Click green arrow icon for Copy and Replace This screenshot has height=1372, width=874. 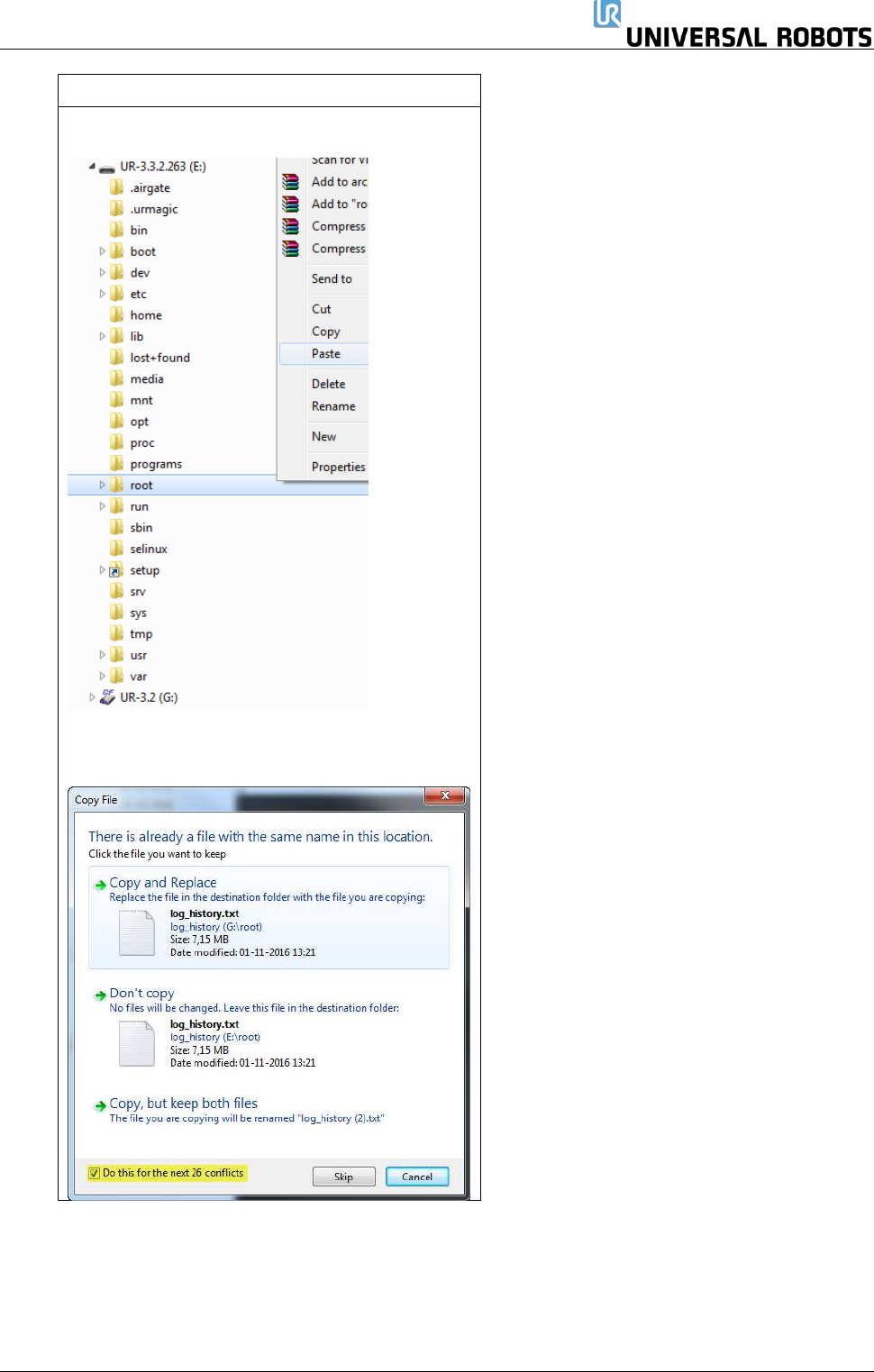[101, 885]
